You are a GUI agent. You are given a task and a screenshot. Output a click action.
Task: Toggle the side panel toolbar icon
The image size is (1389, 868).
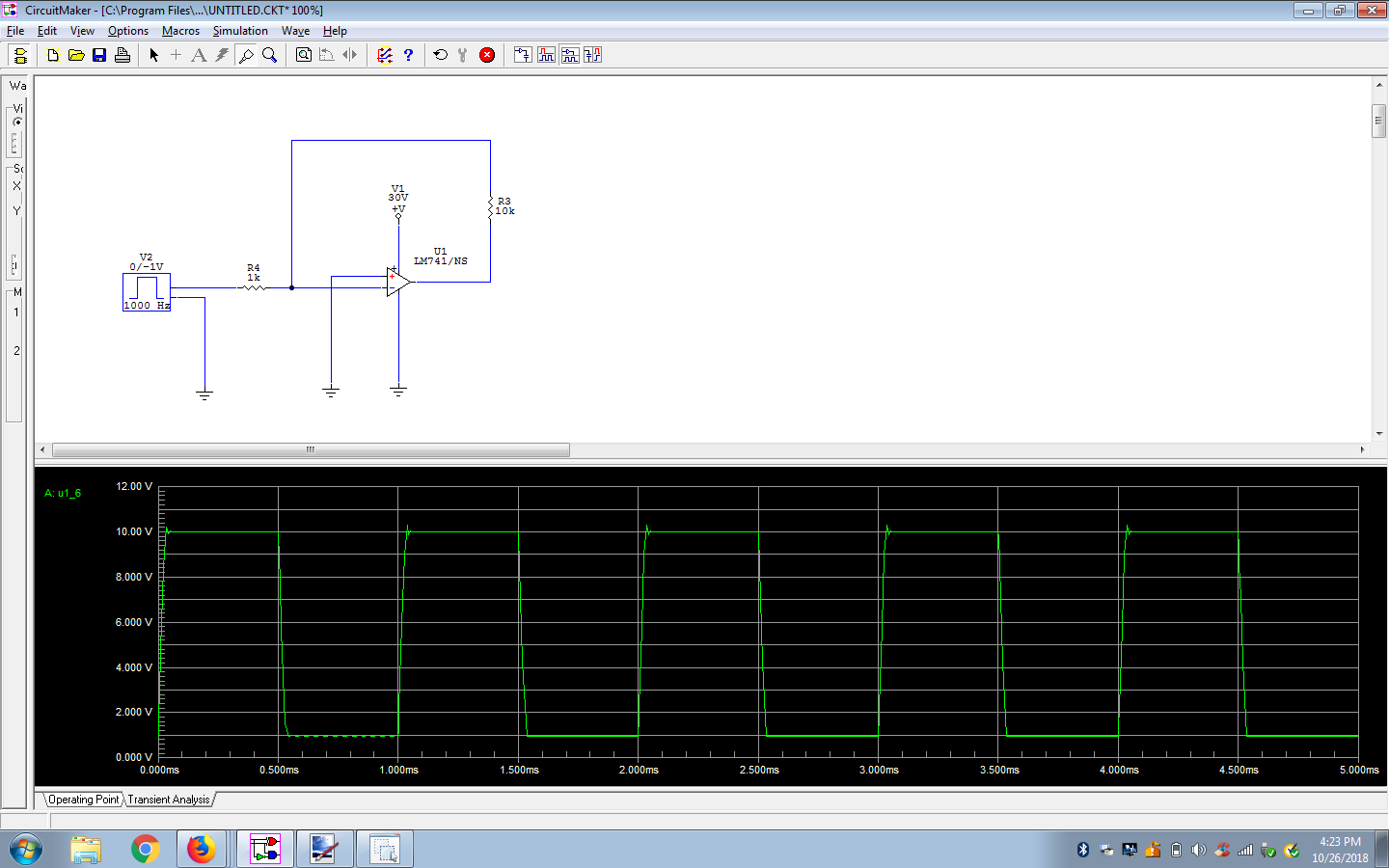pyautogui.click(x=20, y=55)
